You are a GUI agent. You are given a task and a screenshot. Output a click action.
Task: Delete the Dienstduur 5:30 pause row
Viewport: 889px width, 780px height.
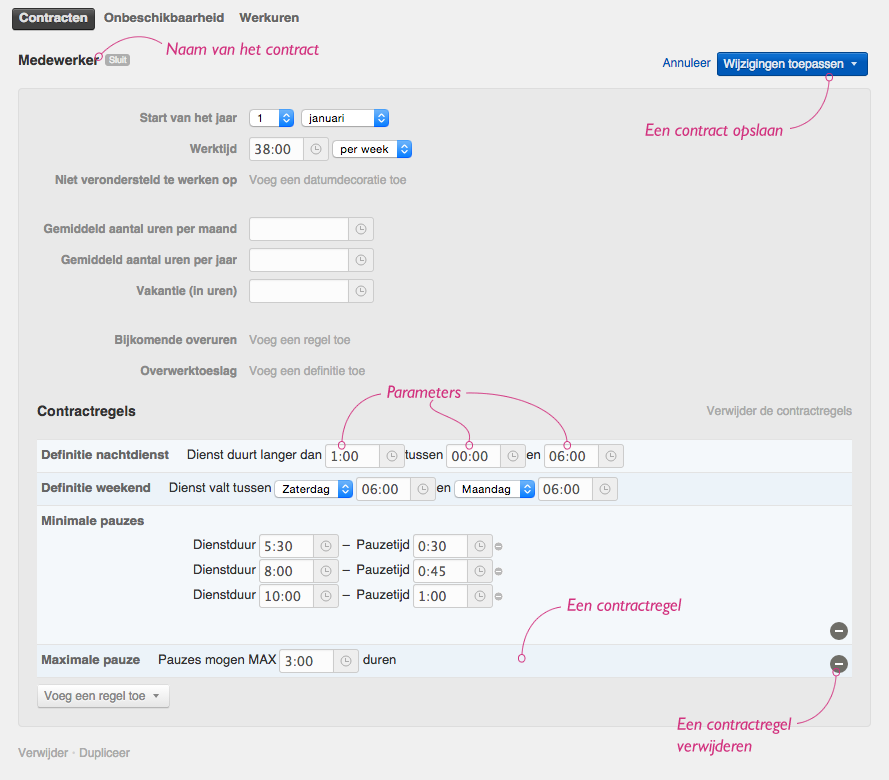point(499,547)
